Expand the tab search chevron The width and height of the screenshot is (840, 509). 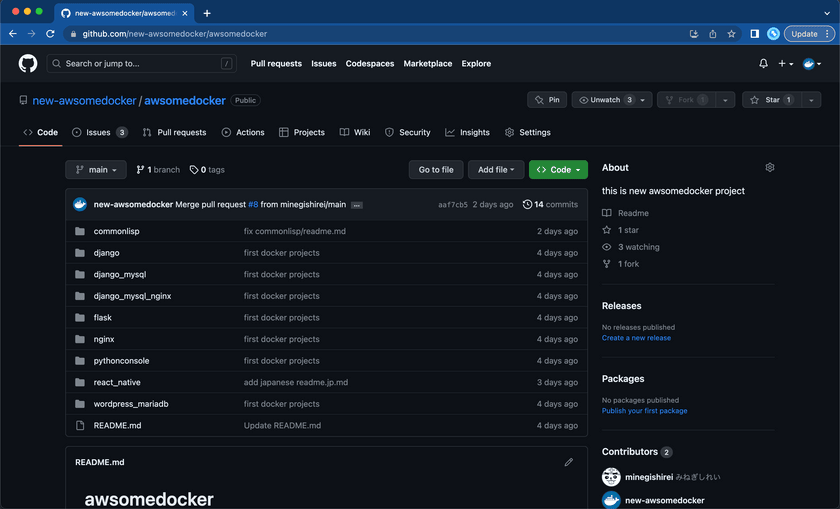(x=827, y=13)
